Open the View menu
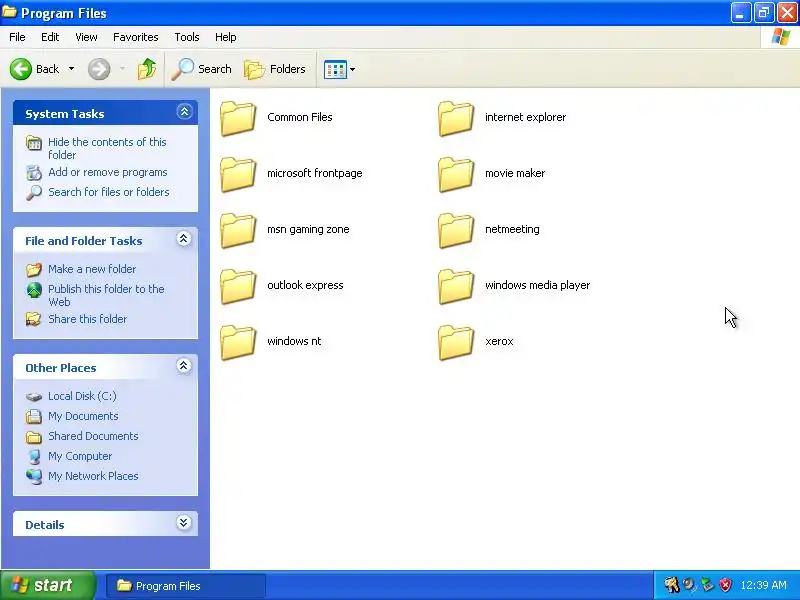This screenshot has height=600, width=800. point(86,37)
